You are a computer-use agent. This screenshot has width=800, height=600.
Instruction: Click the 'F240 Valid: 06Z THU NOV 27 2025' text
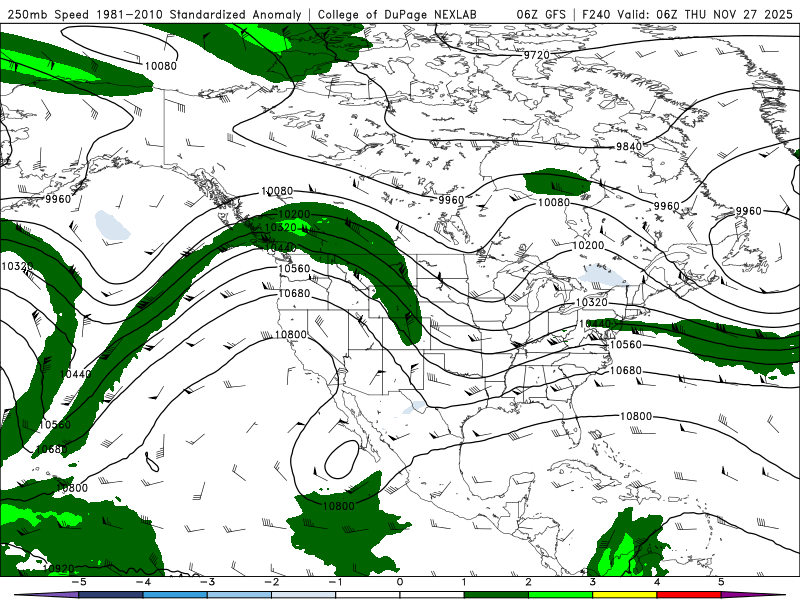687,14
